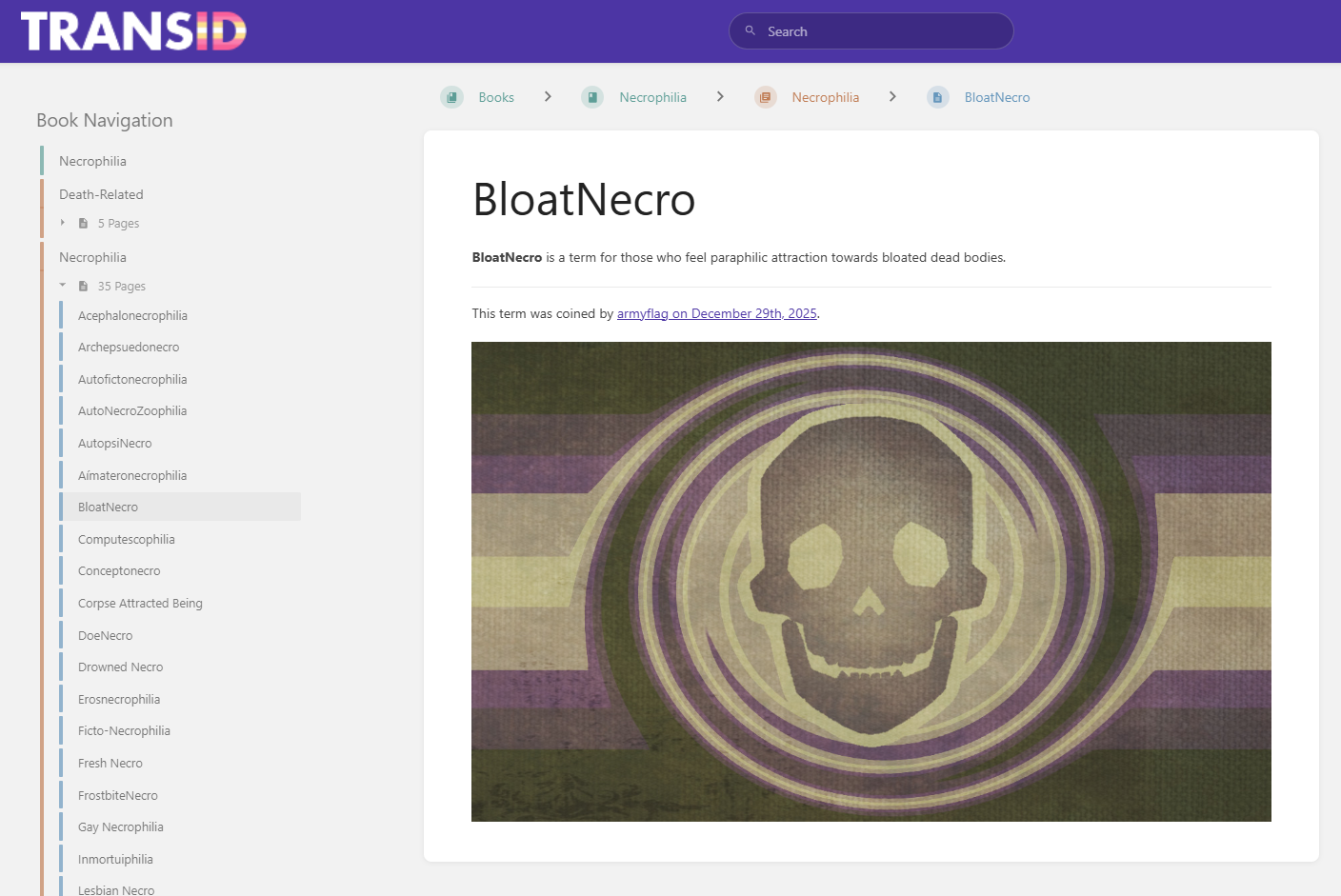1341x896 pixels.
Task: Click the green Necrophilia shelf icon in breadcrumb
Action: (592, 97)
